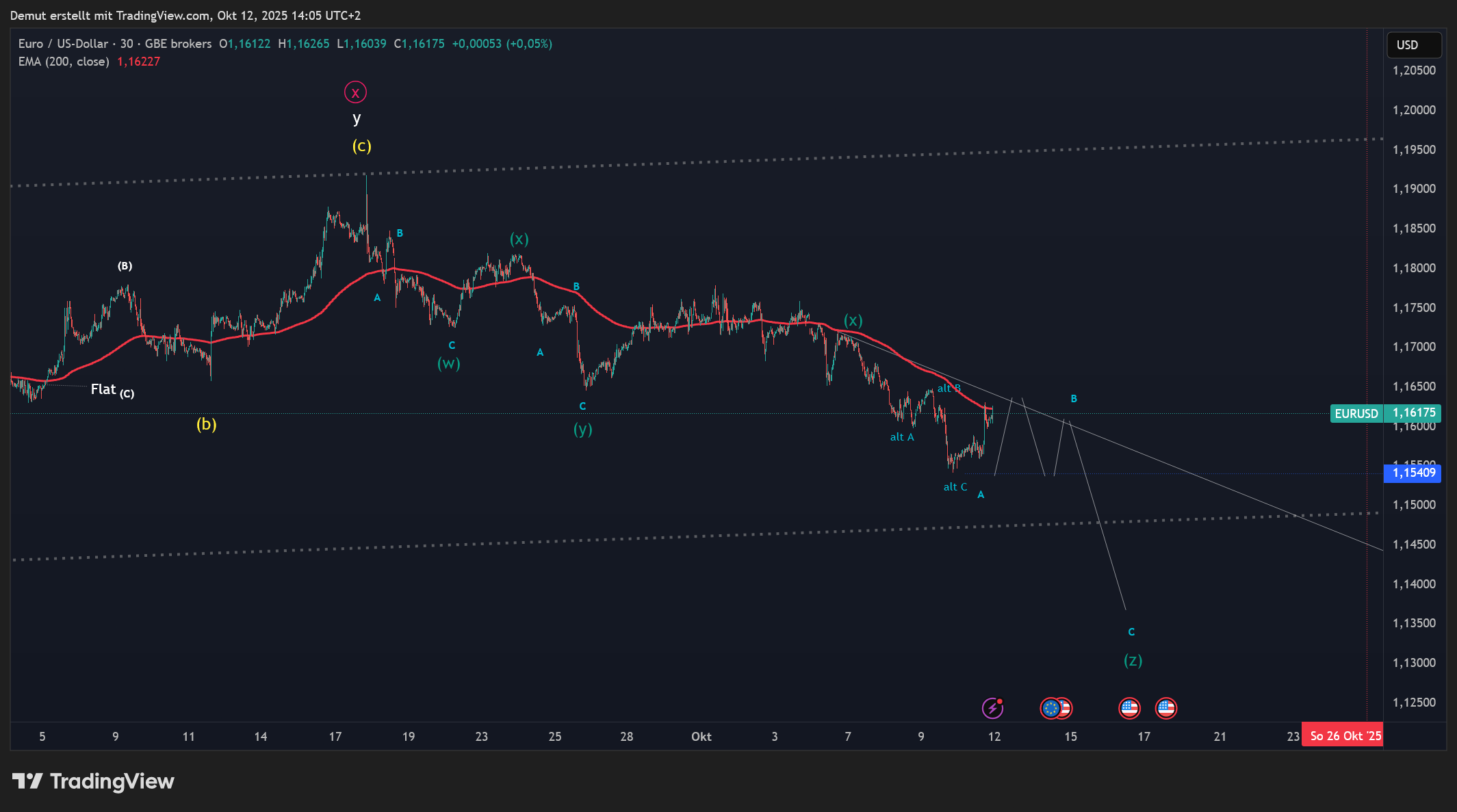This screenshot has height=812, width=1457.
Task: Select the red circled x wave label
Action: click(x=355, y=92)
